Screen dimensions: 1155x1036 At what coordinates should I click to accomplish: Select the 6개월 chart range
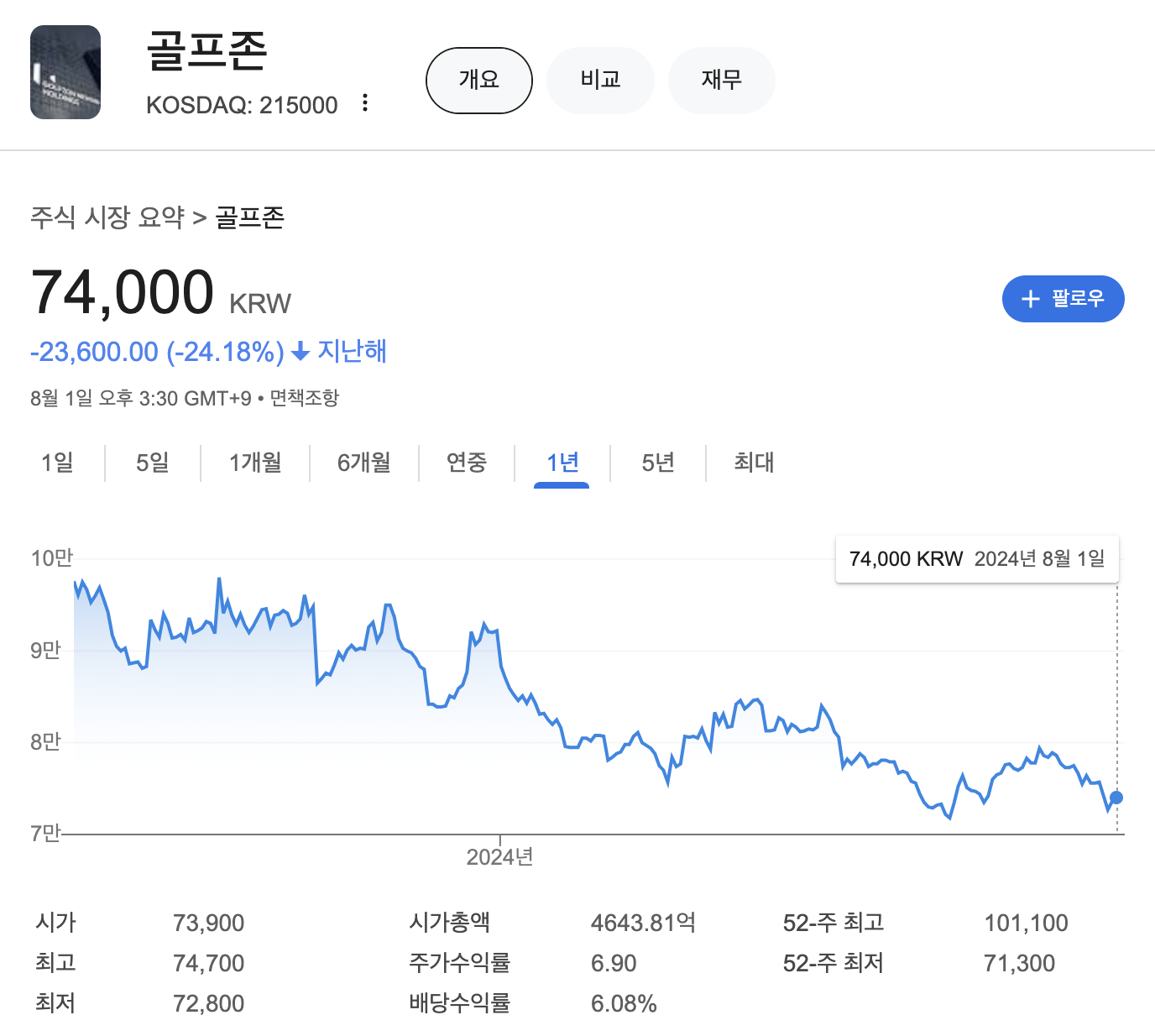coord(364,463)
